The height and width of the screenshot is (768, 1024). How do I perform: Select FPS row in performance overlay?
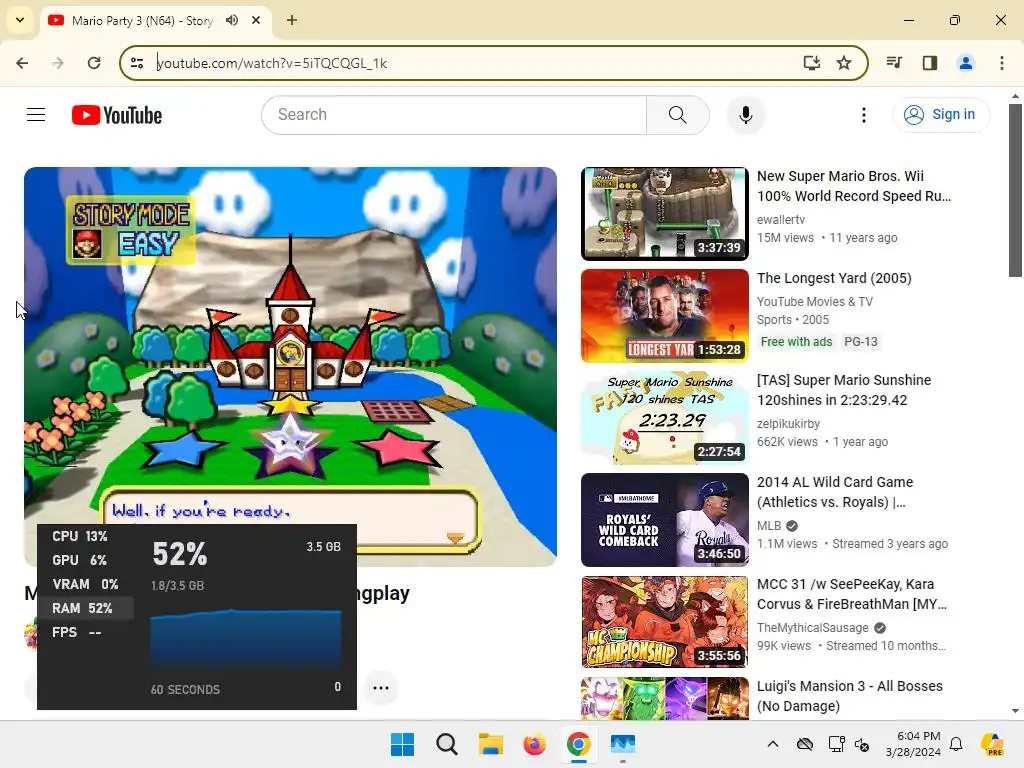tap(86, 632)
